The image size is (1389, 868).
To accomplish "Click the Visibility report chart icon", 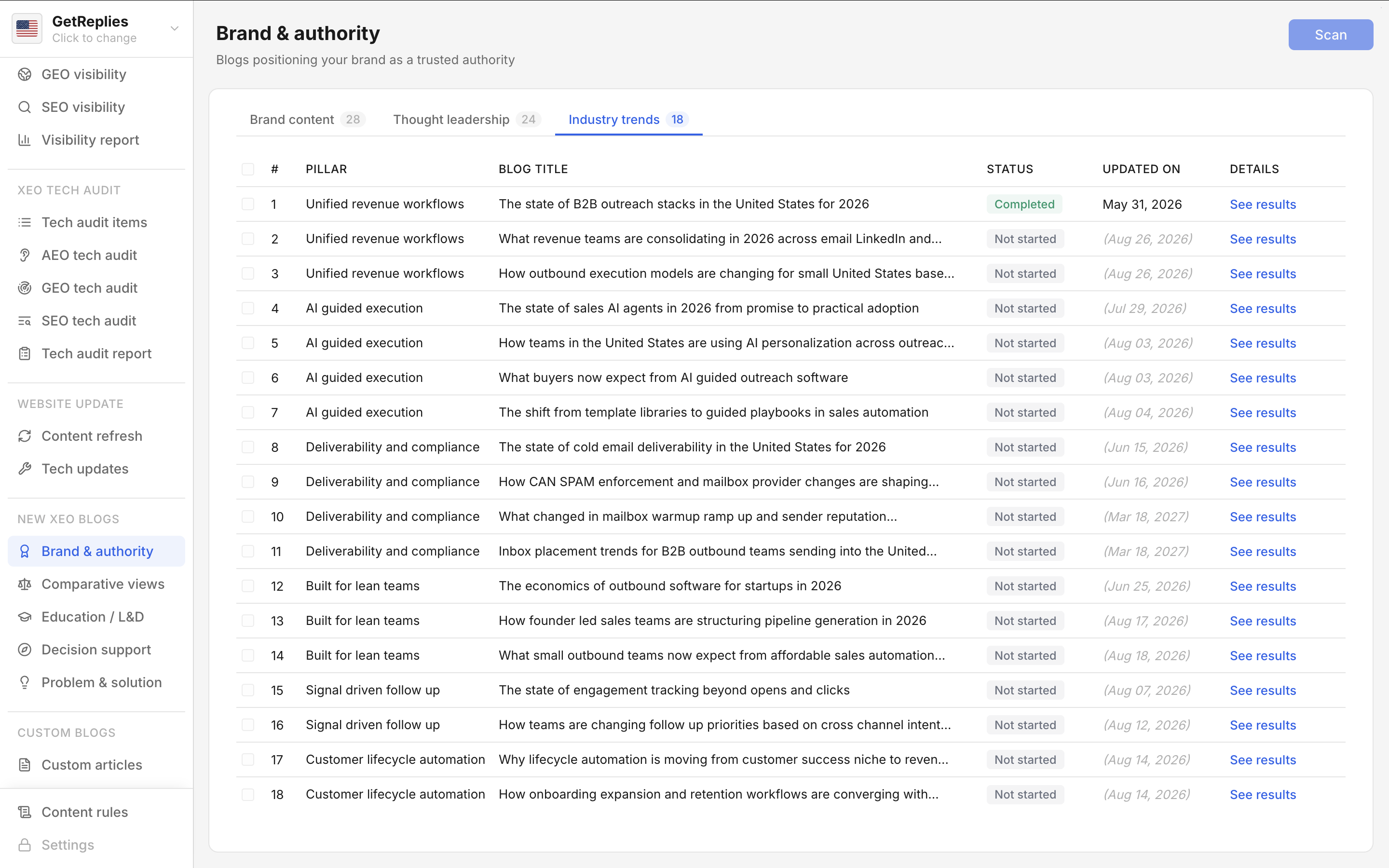I will pos(25,140).
